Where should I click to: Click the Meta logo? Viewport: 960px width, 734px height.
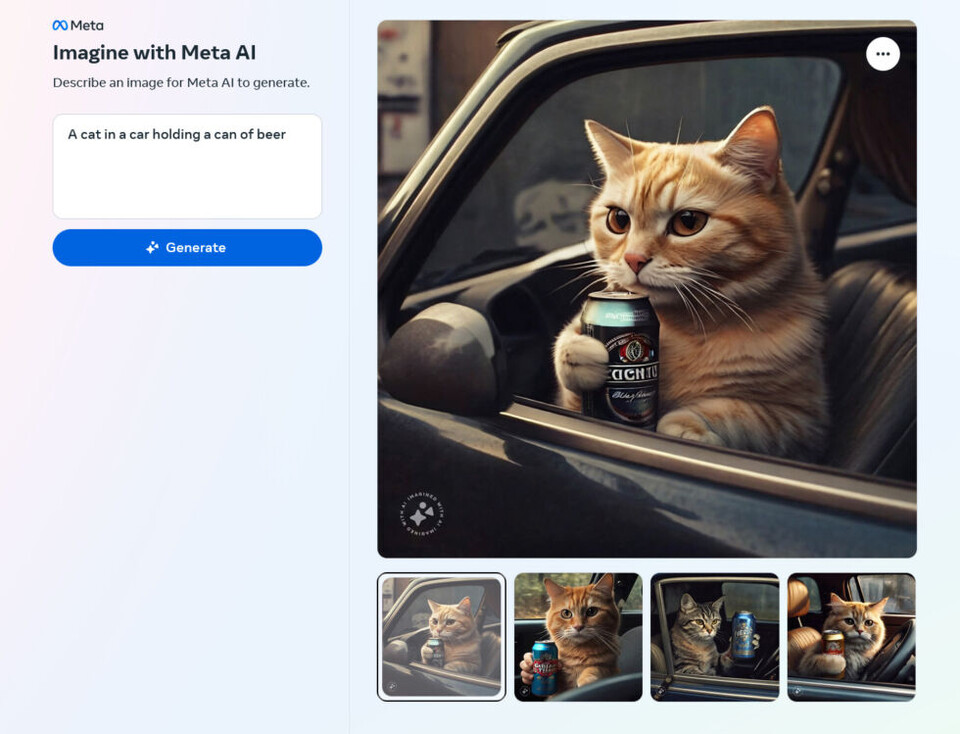point(78,25)
